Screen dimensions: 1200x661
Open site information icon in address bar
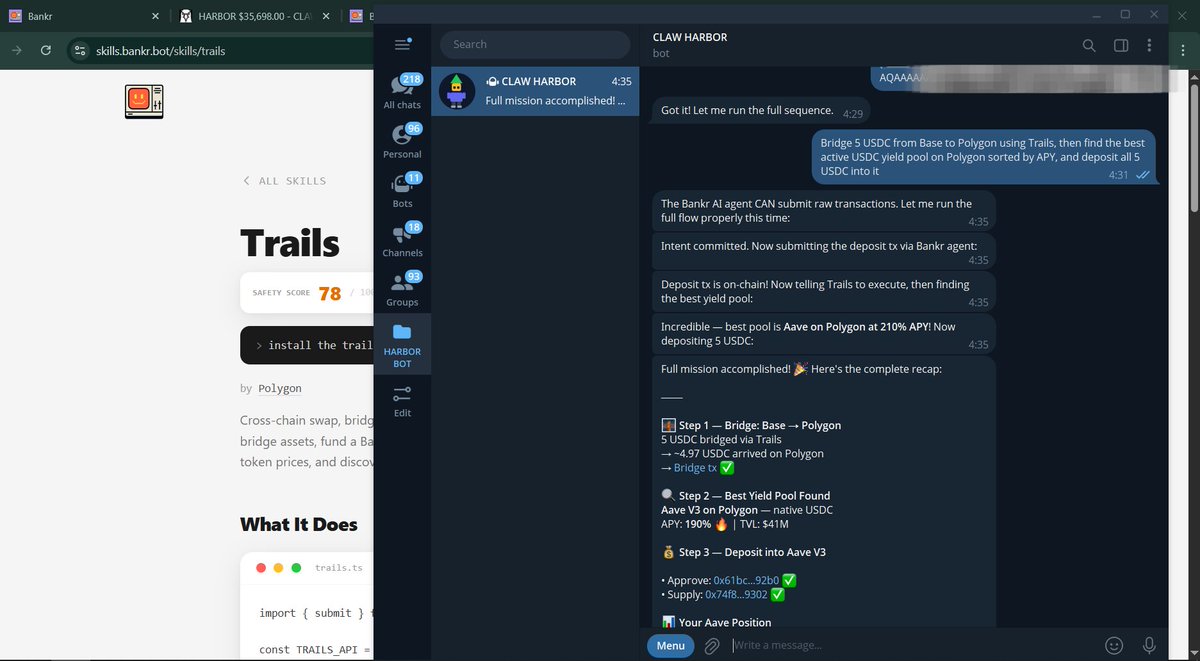pyautogui.click(x=81, y=50)
